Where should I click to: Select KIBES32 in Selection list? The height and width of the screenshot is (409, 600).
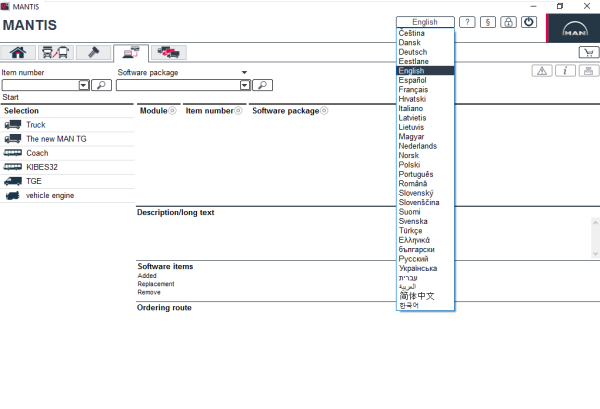[x=67, y=167]
